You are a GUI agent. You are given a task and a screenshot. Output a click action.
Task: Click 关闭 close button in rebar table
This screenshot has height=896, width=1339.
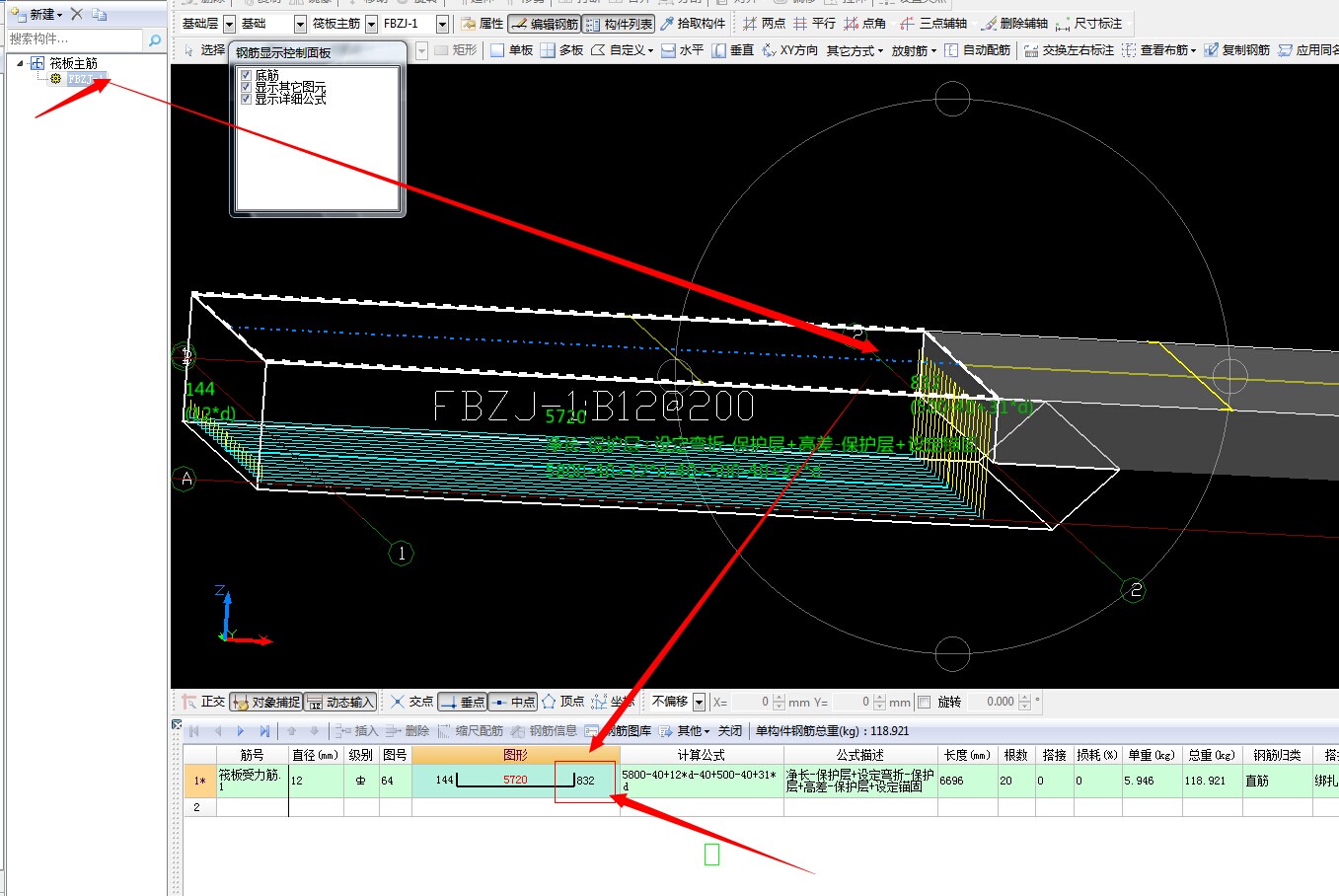(x=730, y=731)
